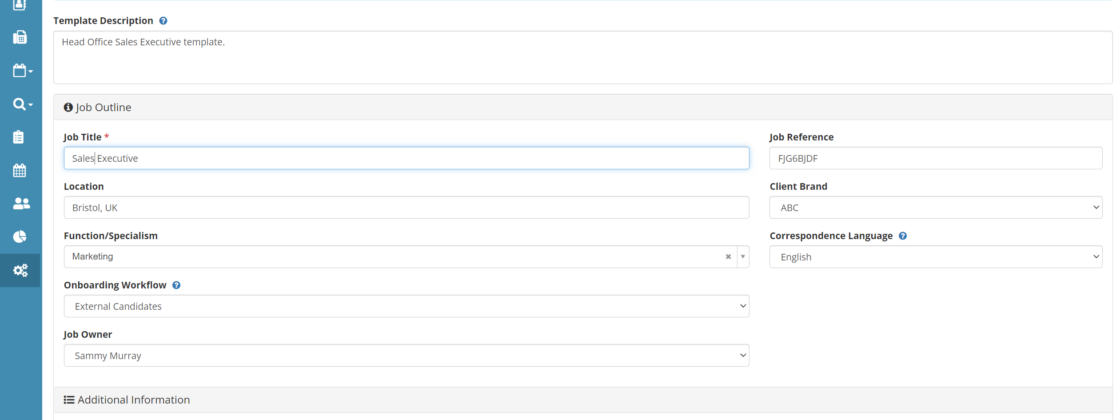This screenshot has height=420, width=1120.
Task: Open the pie chart reports icon
Action: pos(19,236)
